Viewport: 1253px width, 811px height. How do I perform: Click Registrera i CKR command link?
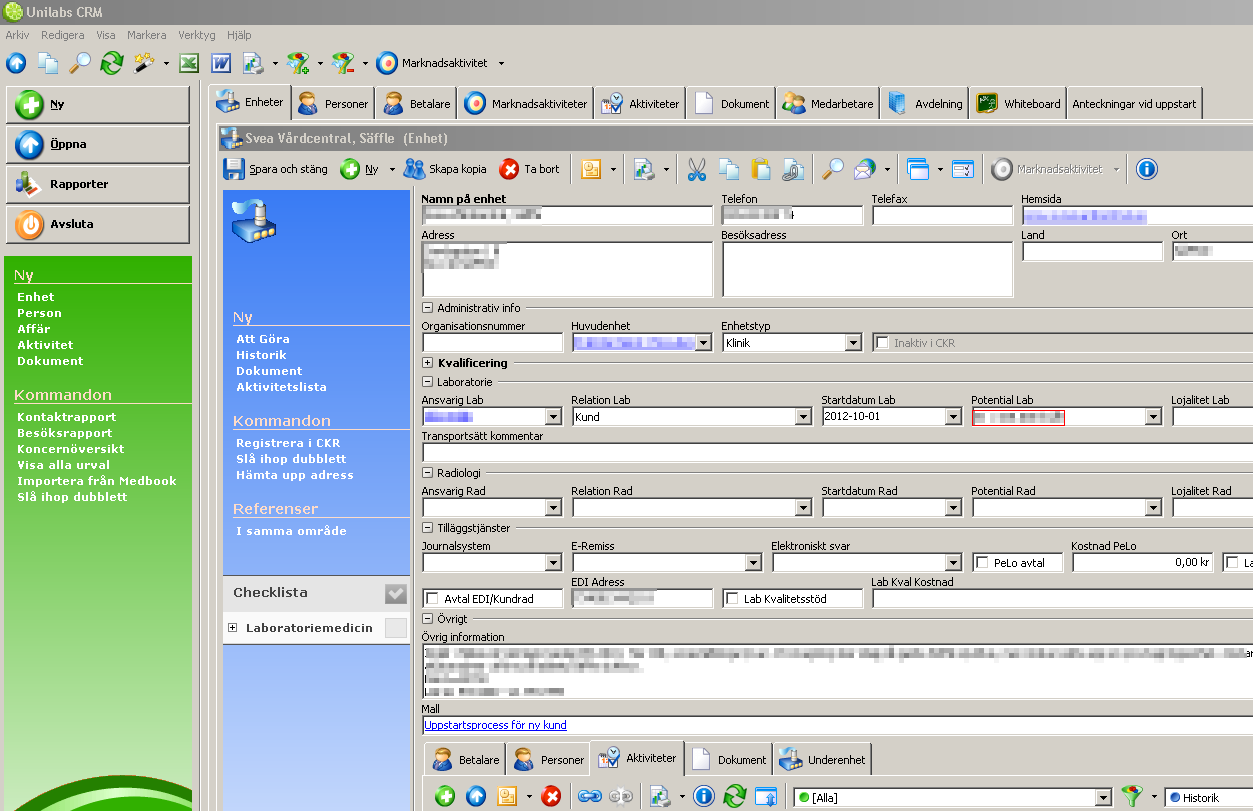pyautogui.click(x=288, y=443)
